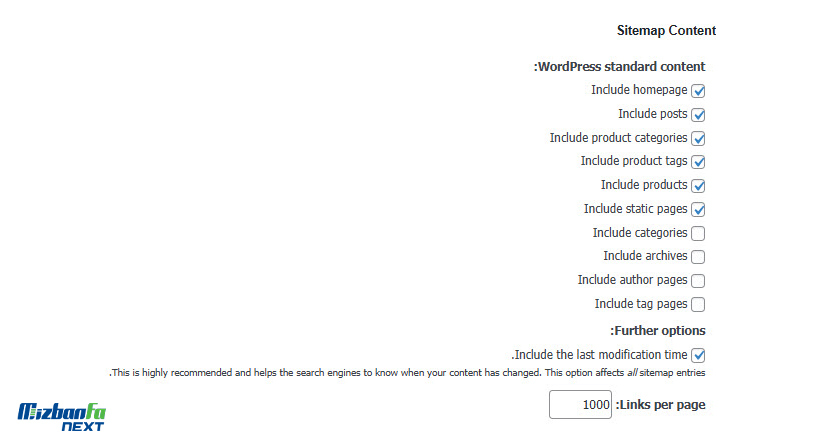This screenshot has width=834, height=445.
Task: Enable Include author pages
Action: pyautogui.click(x=698, y=280)
